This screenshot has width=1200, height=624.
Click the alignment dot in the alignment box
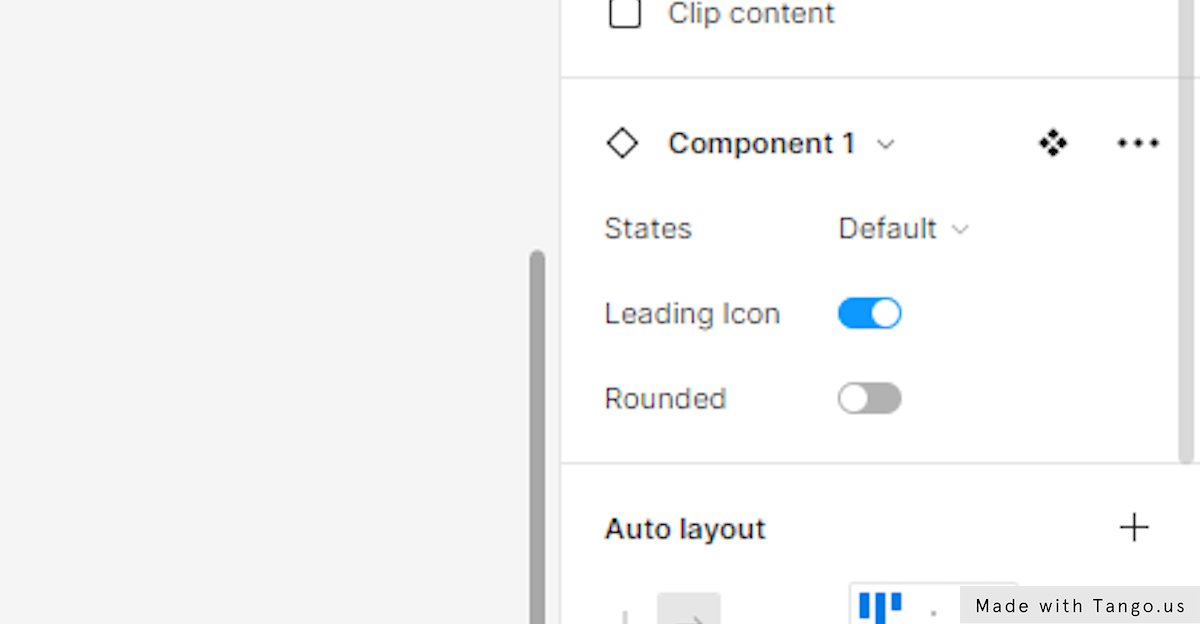(x=934, y=612)
